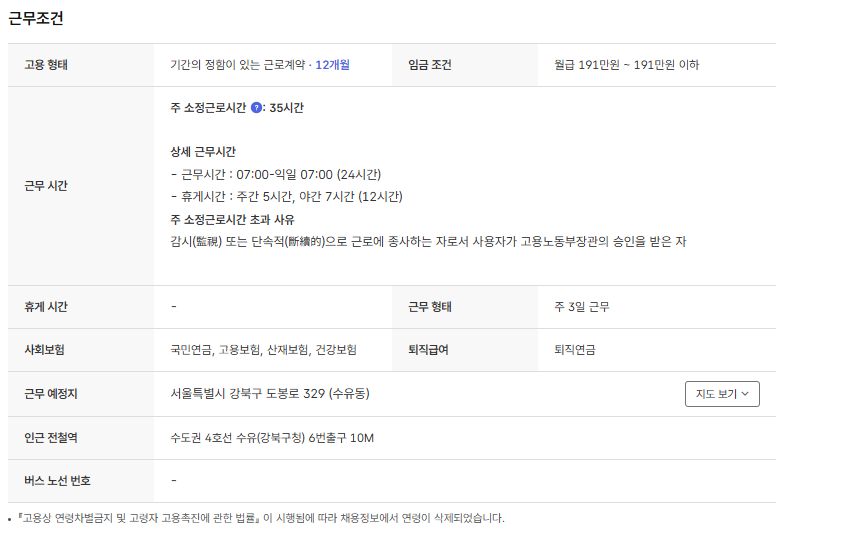Click the blue 12개월 contract period text
This screenshot has width=843, height=560.
(x=332, y=65)
